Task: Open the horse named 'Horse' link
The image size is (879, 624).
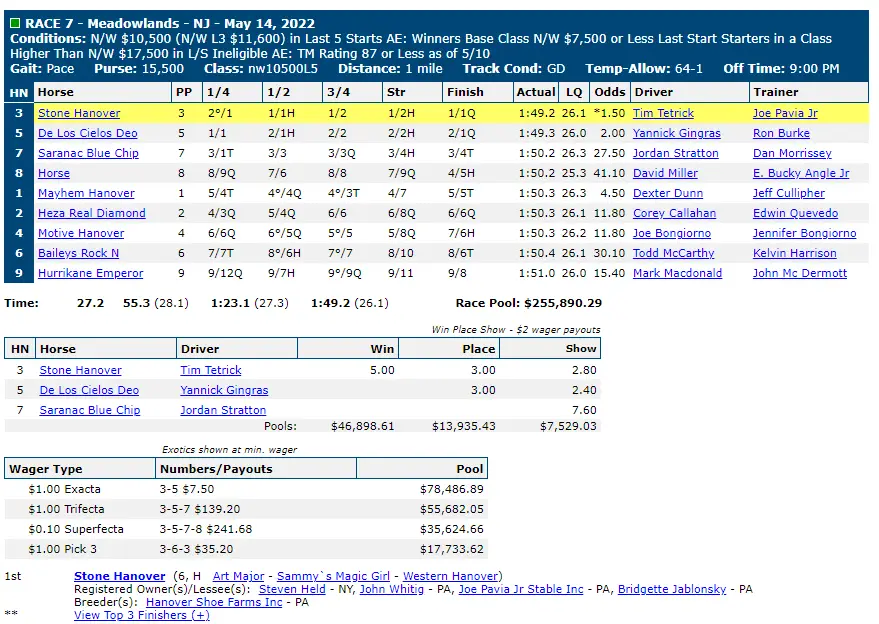Action: pos(54,173)
